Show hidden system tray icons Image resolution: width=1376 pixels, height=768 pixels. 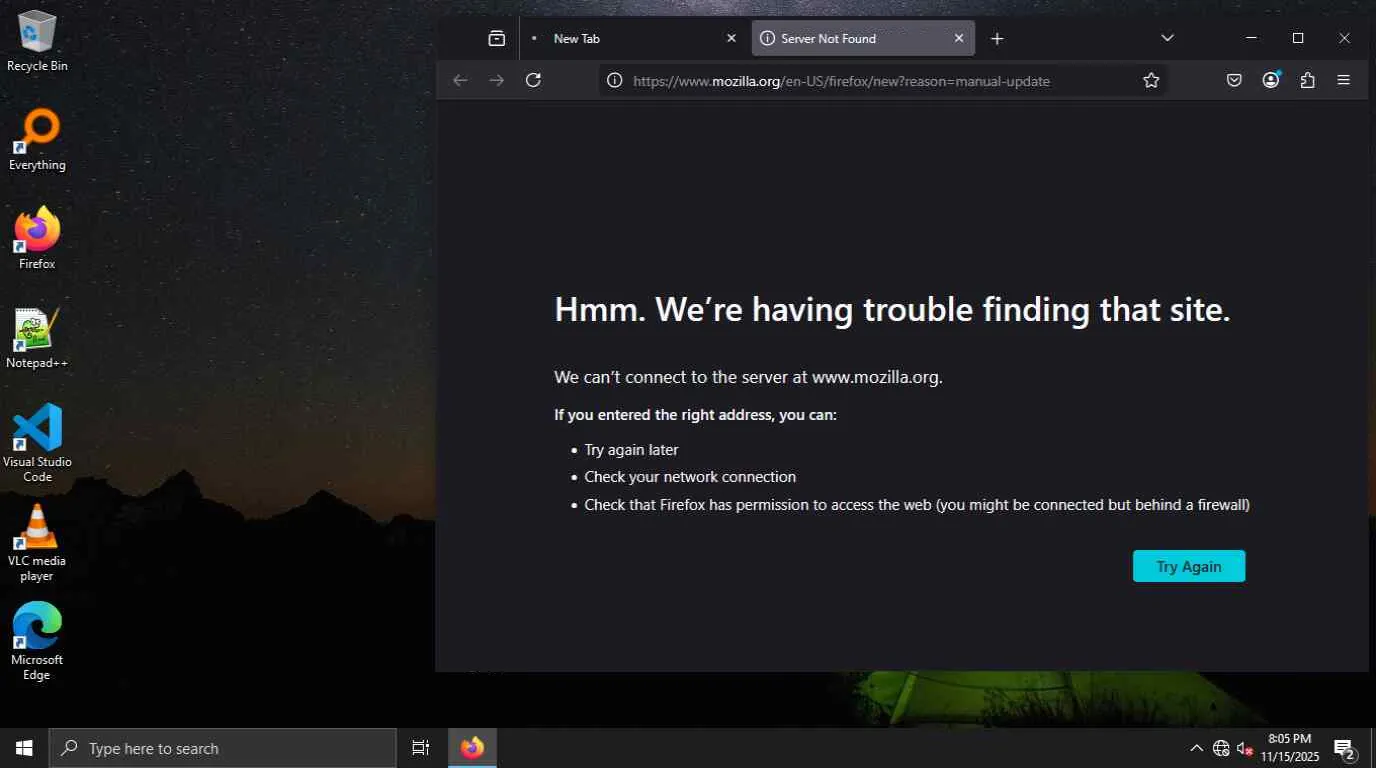(1196, 748)
